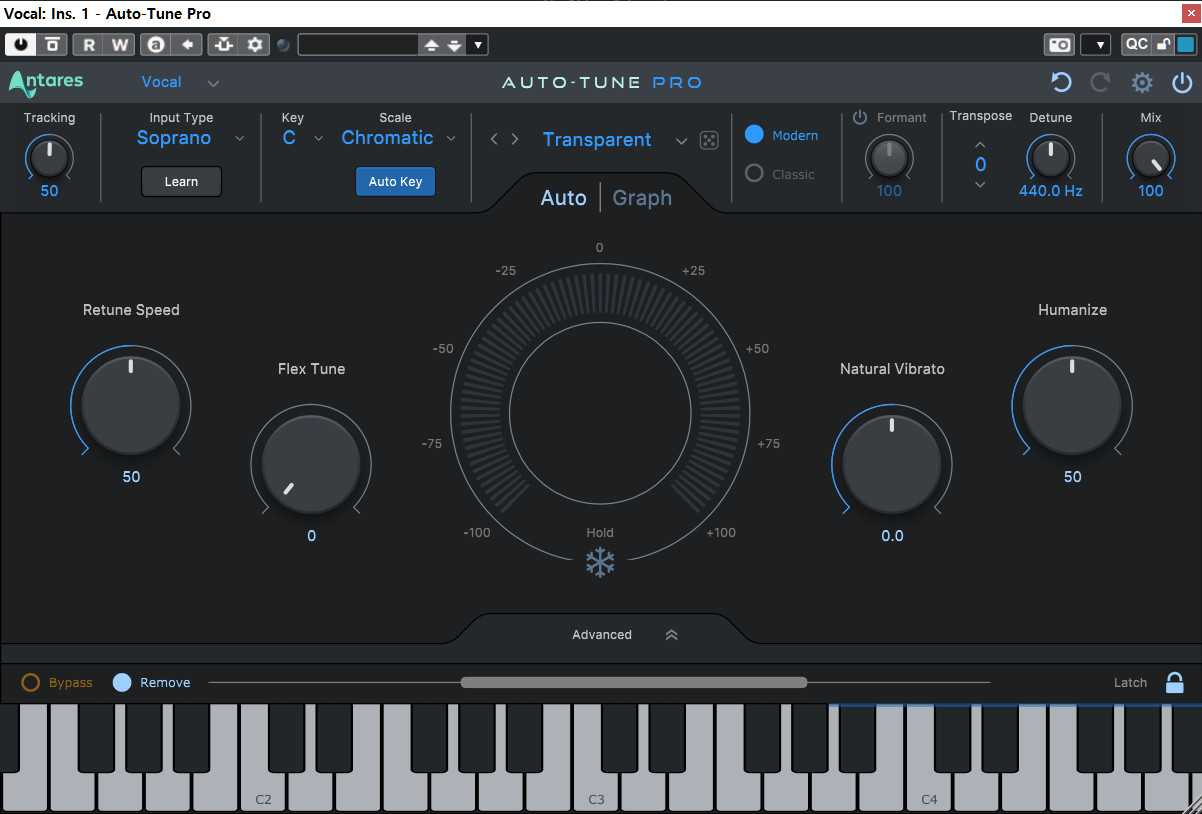1202x814 pixels.
Task: Click the plugin bypass button in host toolbar
Action: (51, 45)
